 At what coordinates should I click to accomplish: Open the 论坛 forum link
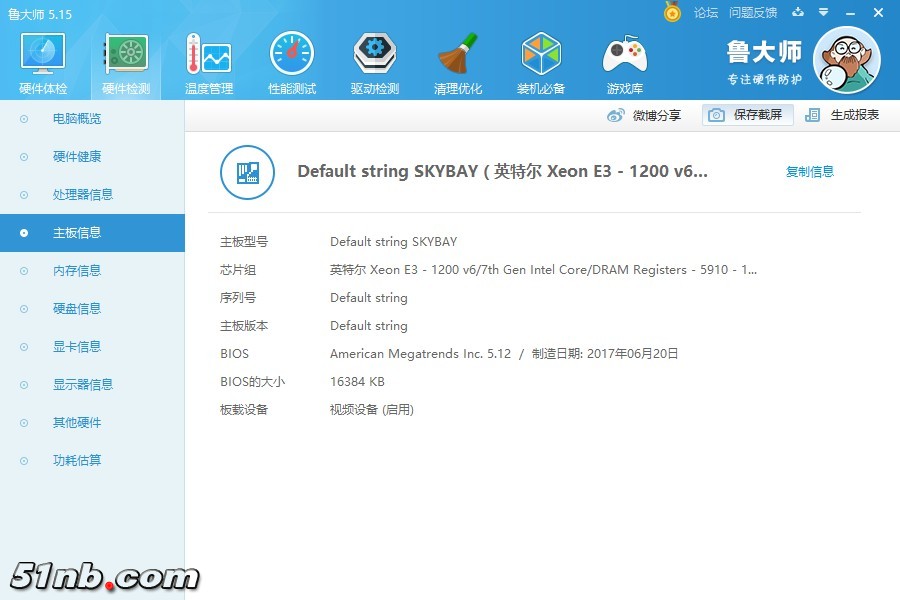[x=706, y=13]
